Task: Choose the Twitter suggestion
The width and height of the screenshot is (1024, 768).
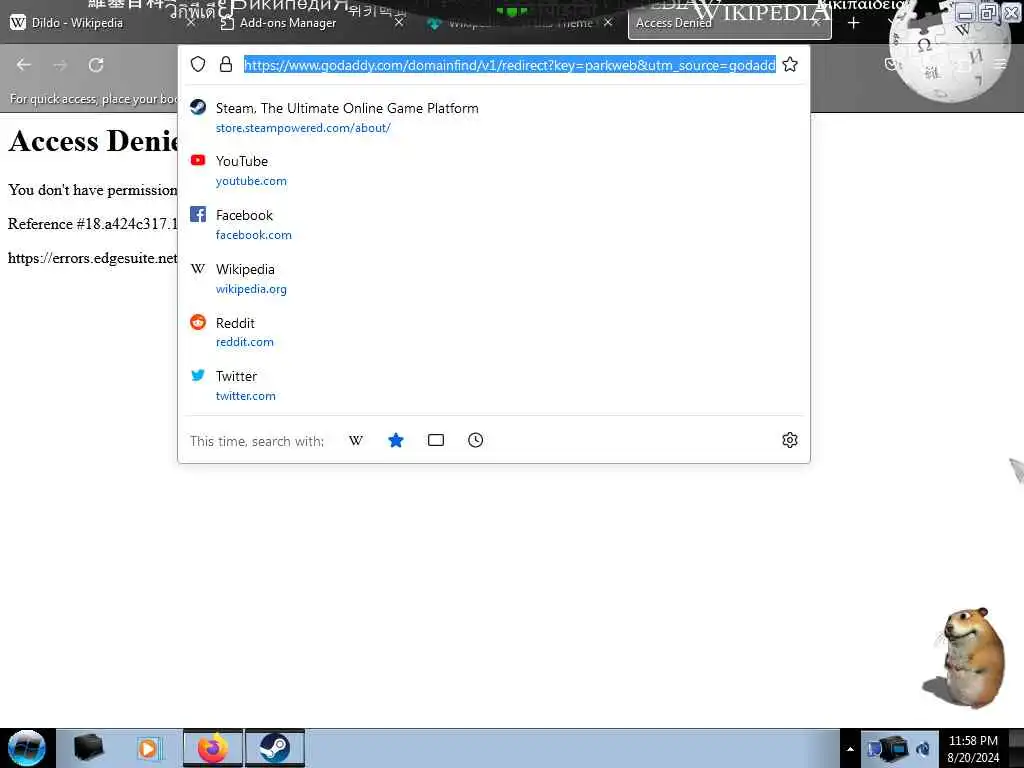Action: coord(494,385)
